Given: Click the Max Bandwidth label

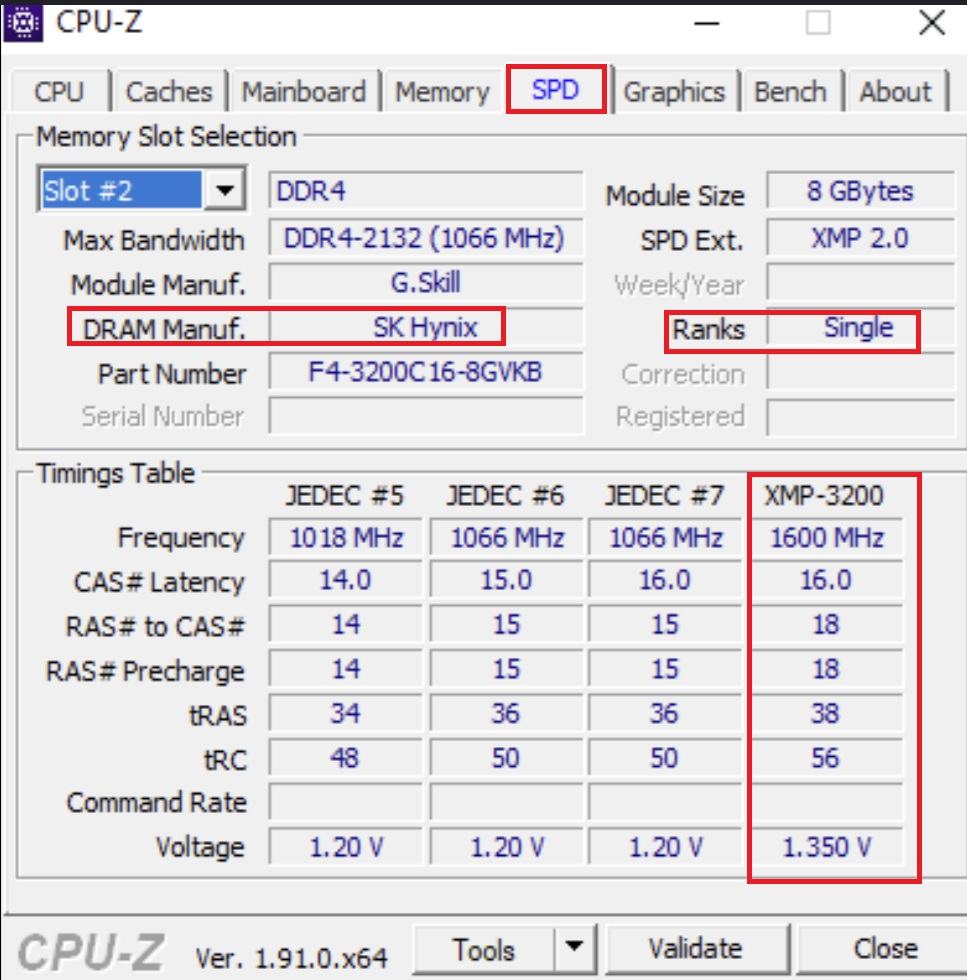Looking at the screenshot, I should tap(154, 240).
